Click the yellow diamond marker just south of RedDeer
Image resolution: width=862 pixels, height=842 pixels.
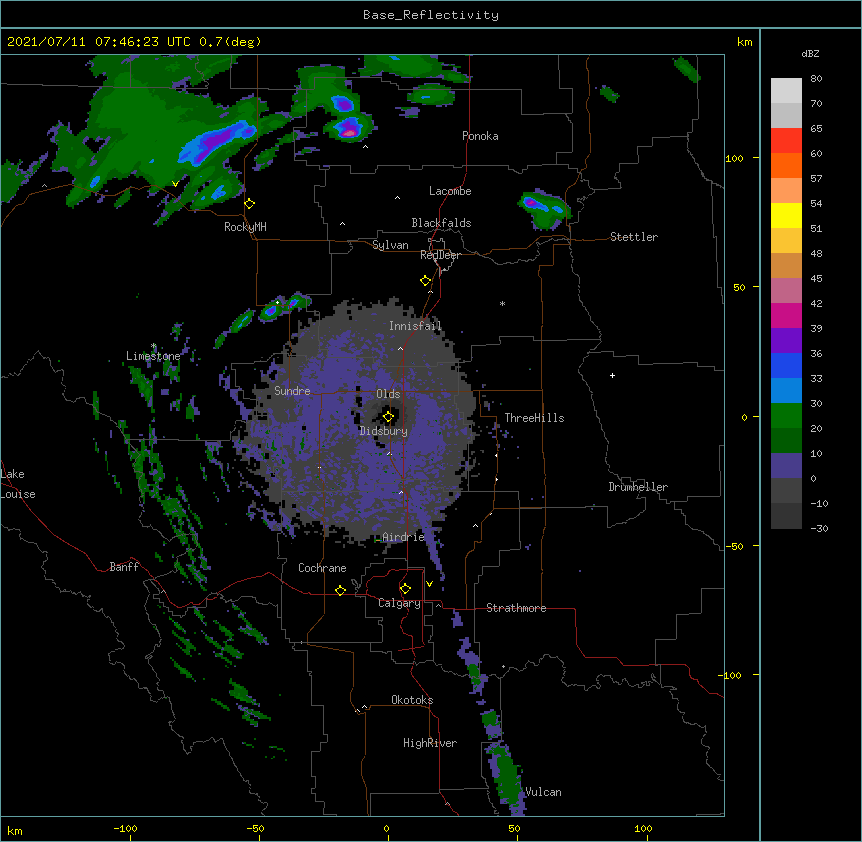tap(426, 280)
